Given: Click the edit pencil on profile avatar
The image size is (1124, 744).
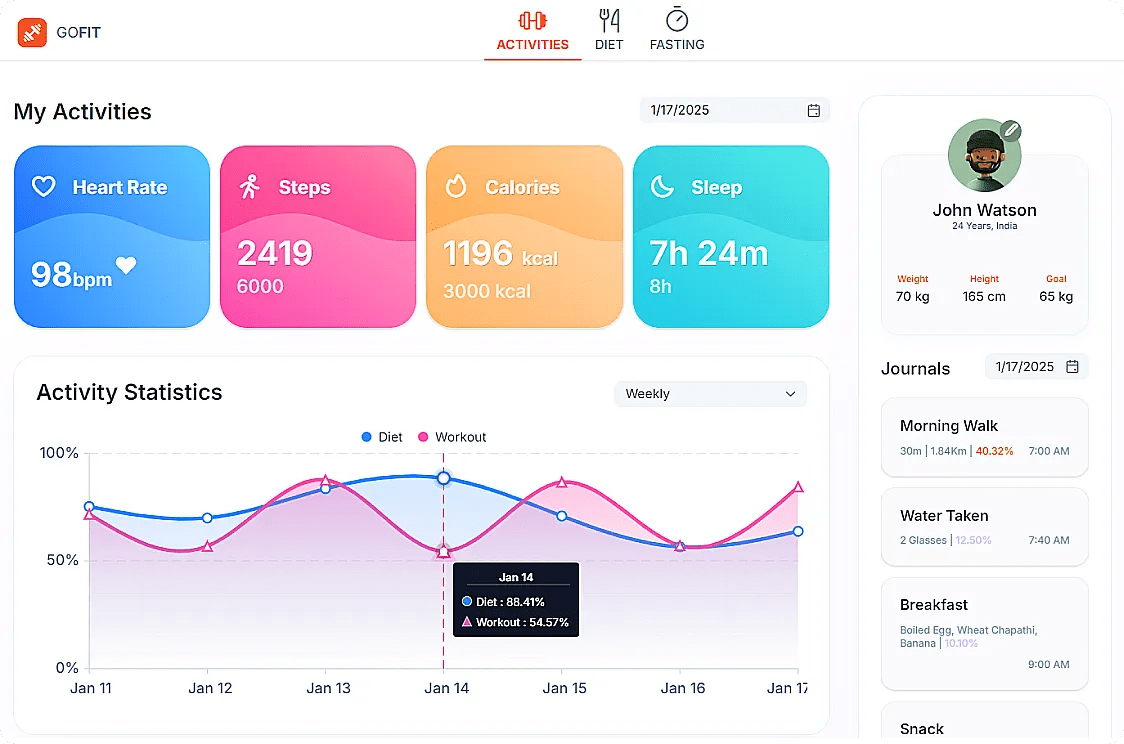Looking at the screenshot, I should [x=1011, y=130].
